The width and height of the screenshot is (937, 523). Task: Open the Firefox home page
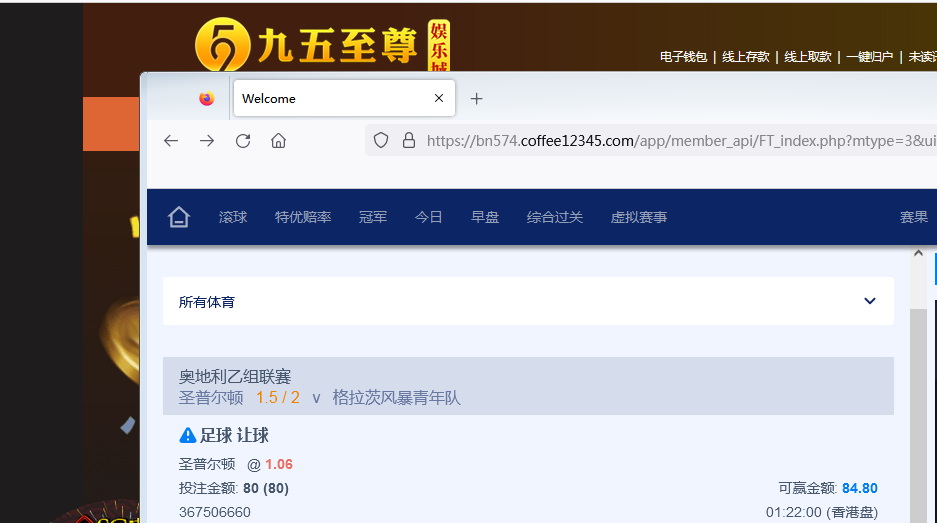click(x=278, y=140)
